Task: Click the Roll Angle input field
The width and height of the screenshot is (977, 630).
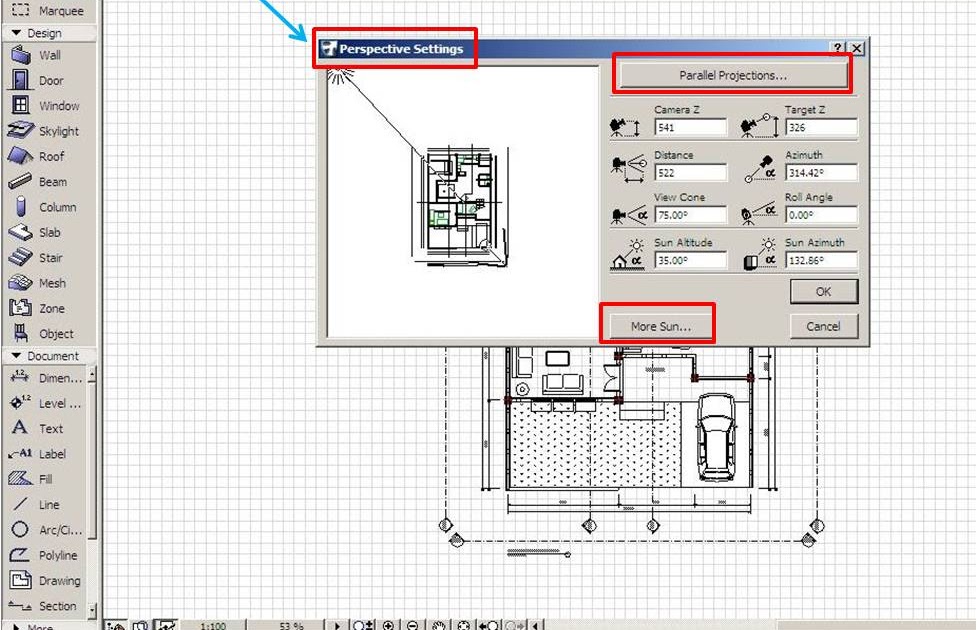Action: [x=821, y=215]
